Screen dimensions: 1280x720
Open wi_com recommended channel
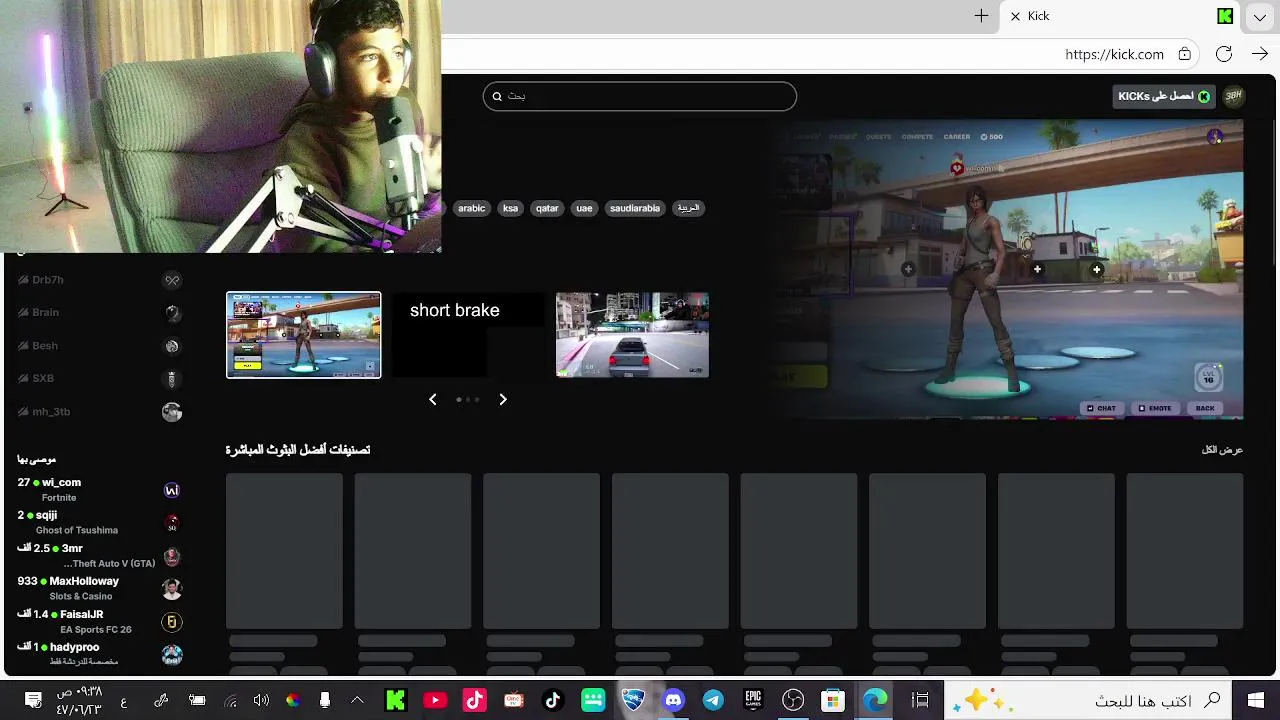pyautogui.click(x=100, y=490)
